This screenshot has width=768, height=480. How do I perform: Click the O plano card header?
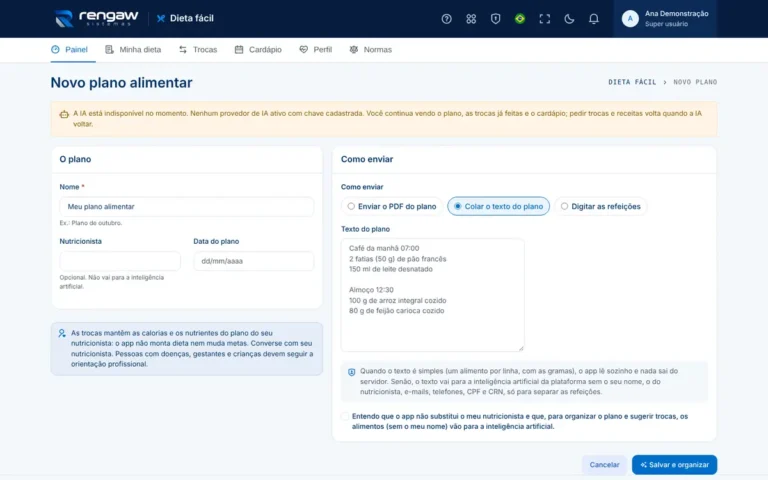pos(187,159)
